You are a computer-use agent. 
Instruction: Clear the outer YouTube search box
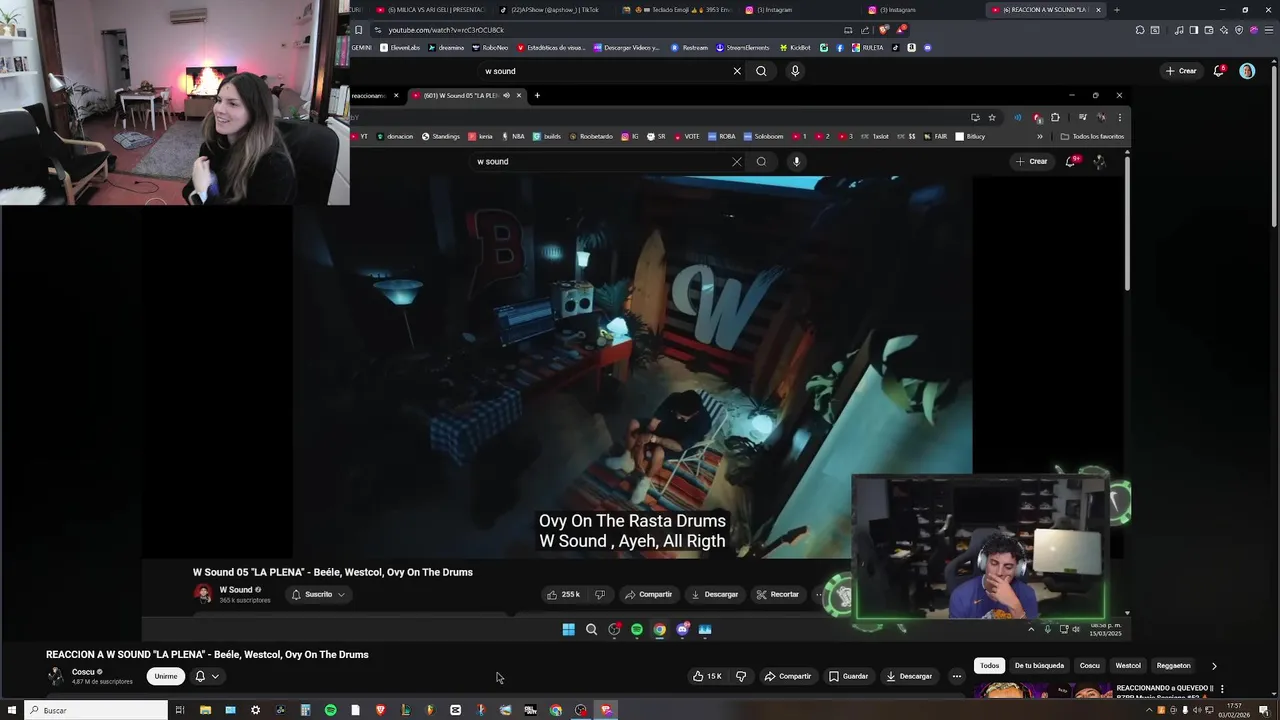point(737,71)
